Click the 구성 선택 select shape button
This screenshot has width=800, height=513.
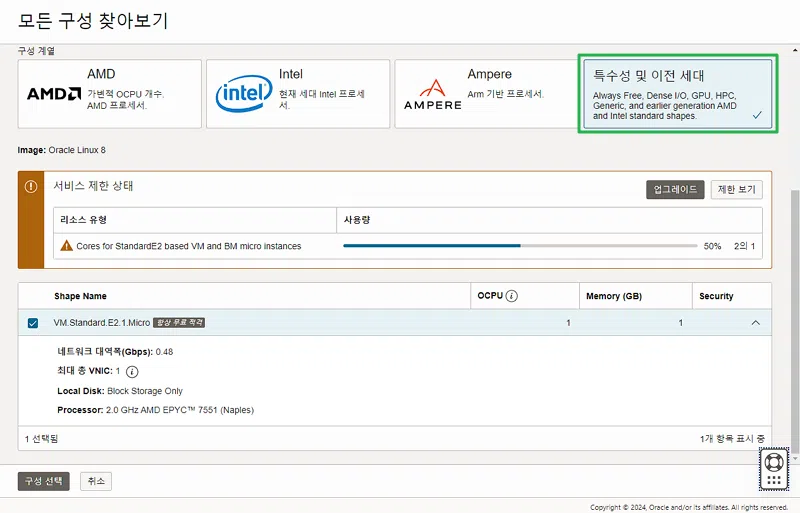pos(44,481)
